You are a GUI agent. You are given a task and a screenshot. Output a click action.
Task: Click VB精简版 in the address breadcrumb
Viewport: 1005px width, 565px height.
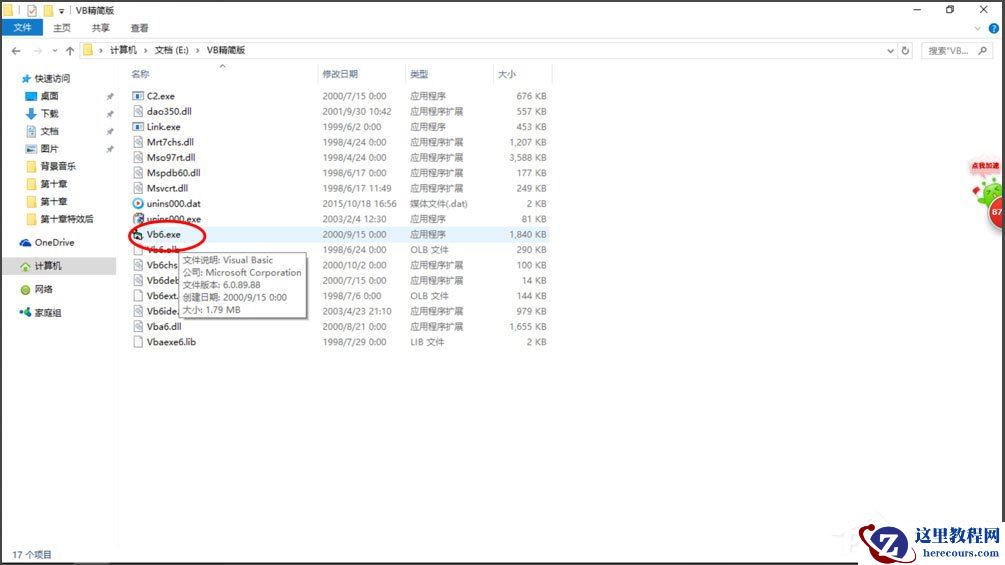click(x=226, y=50)
